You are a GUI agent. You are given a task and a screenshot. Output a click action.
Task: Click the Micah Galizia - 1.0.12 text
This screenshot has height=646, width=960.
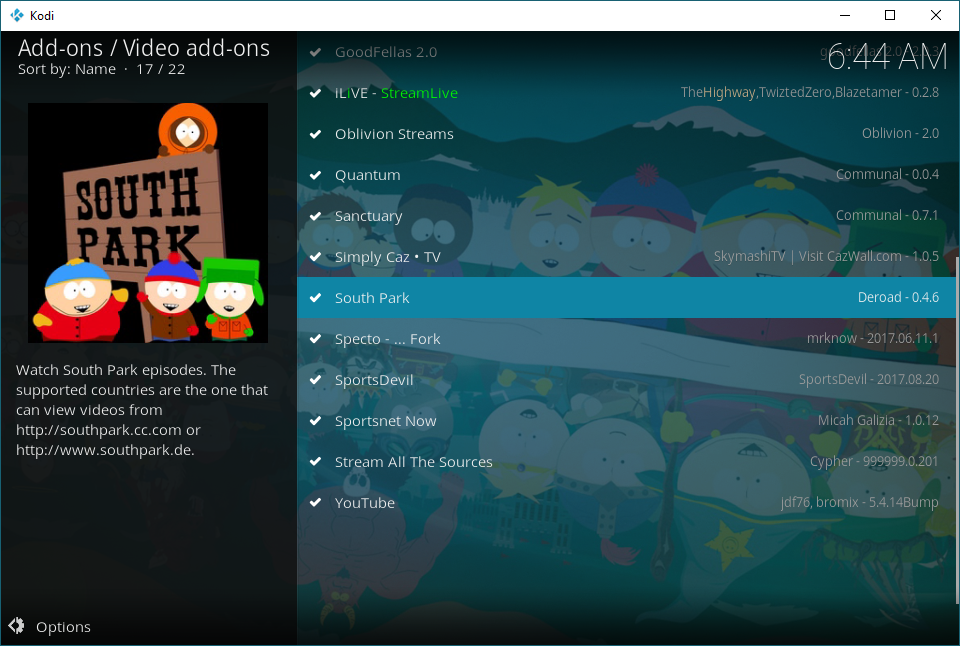click(x=879, y=421)
